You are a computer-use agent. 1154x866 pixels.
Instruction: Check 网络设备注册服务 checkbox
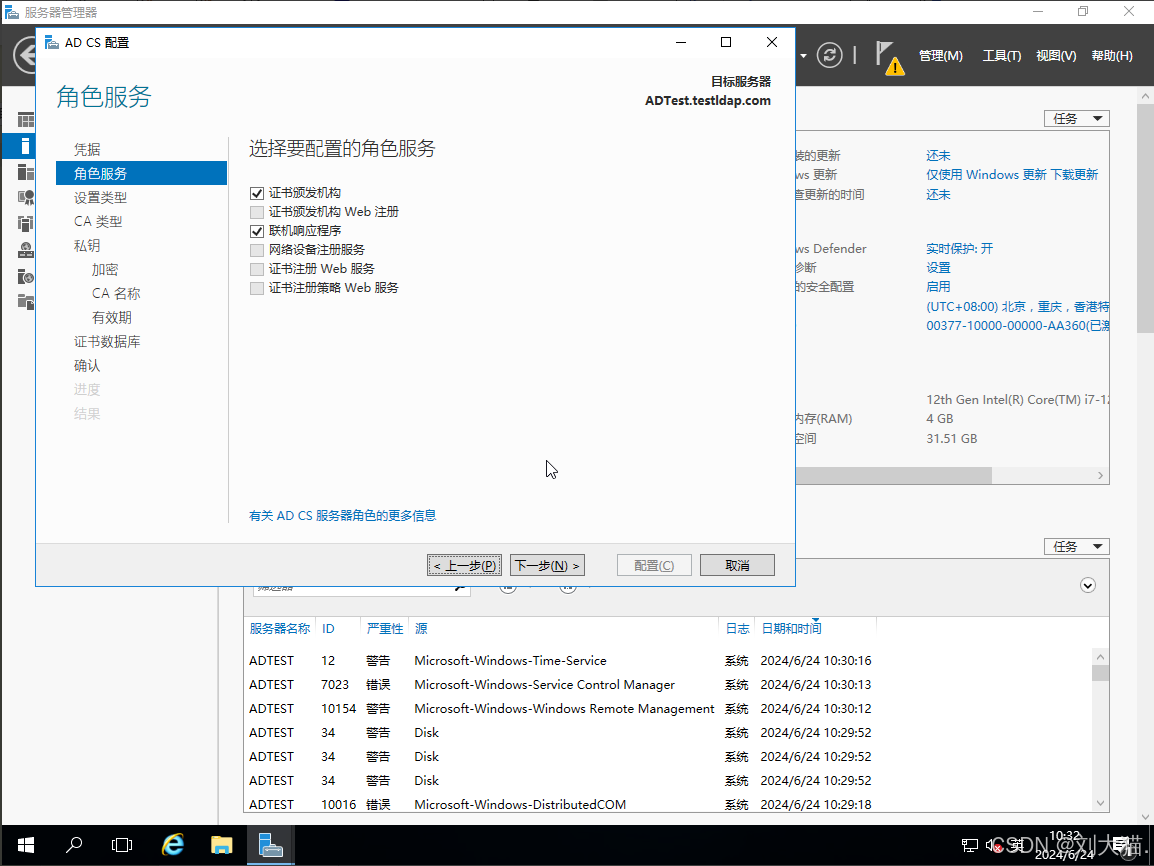(257, 251)
